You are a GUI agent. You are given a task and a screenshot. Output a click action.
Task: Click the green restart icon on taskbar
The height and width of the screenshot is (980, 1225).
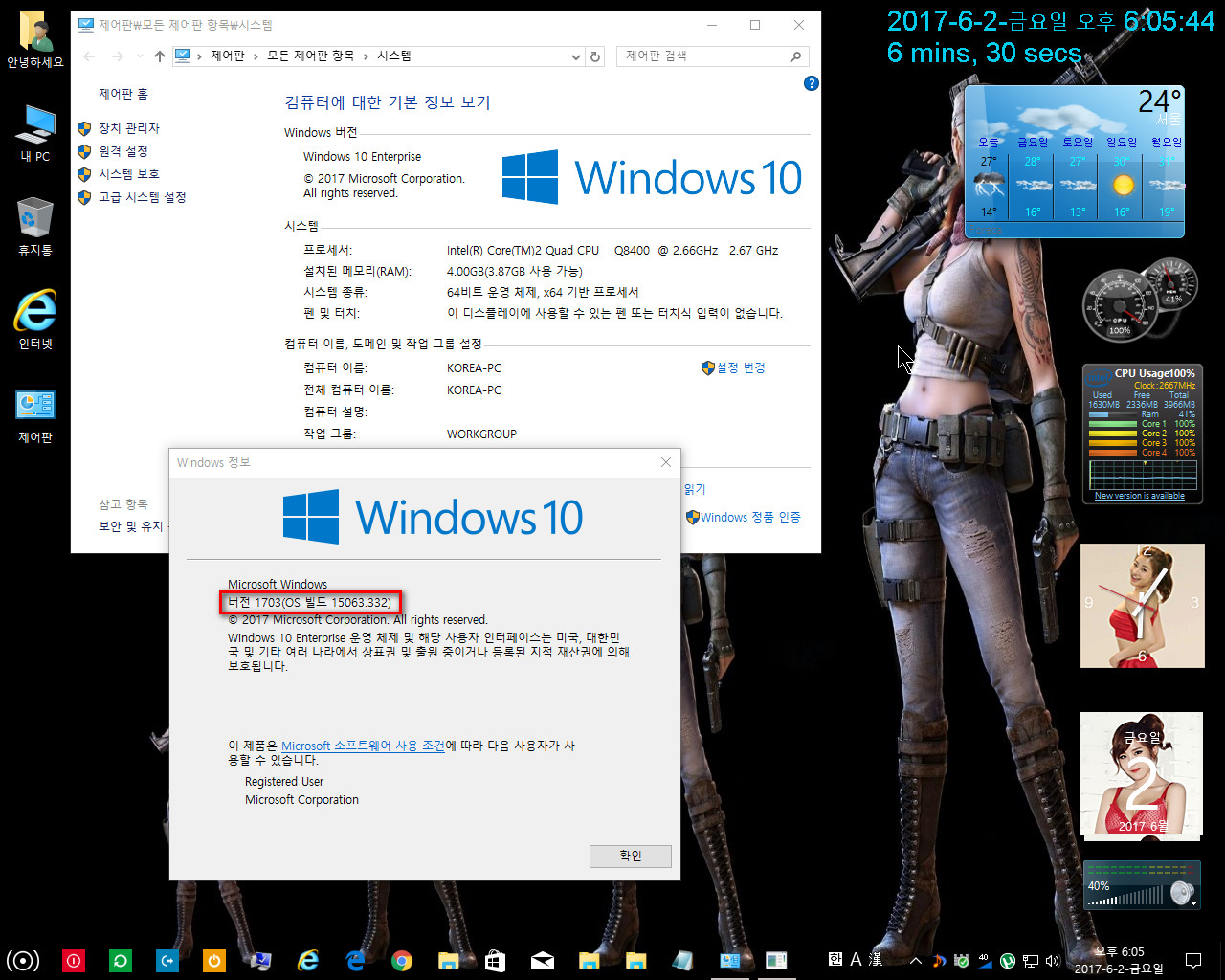coord(121,960)
